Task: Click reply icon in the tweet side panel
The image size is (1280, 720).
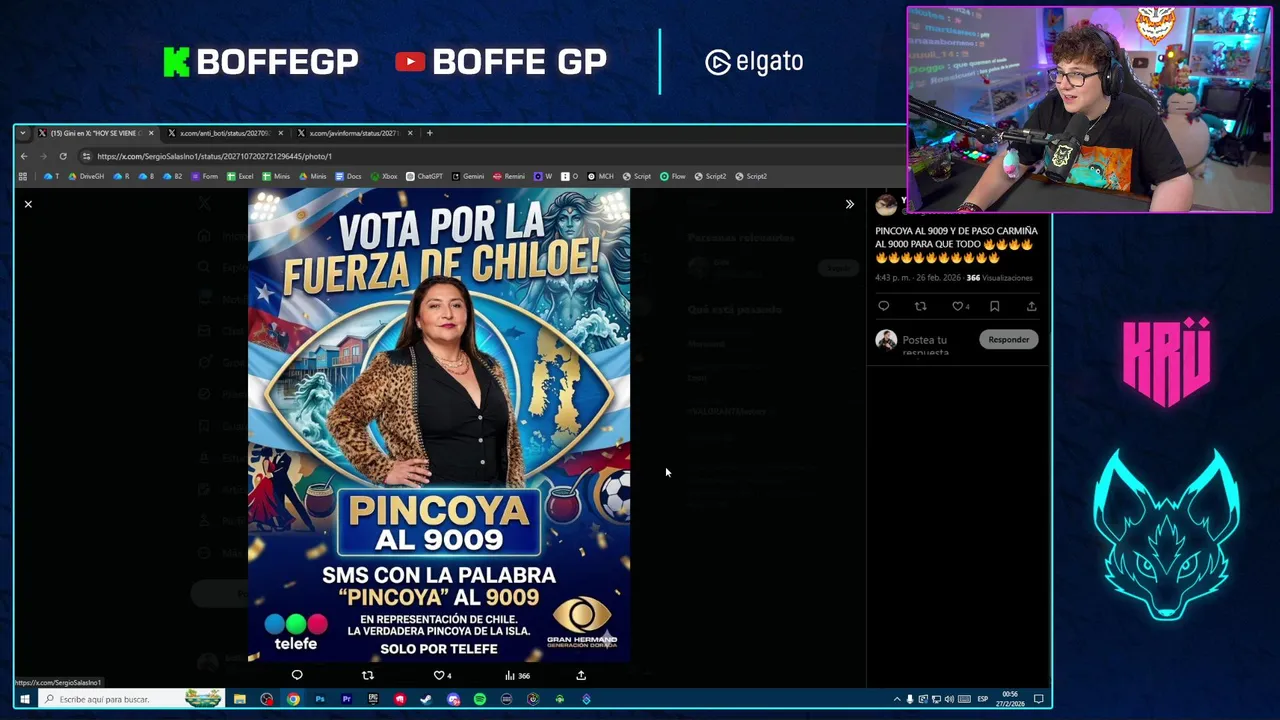Action: (x=883, y=306)
